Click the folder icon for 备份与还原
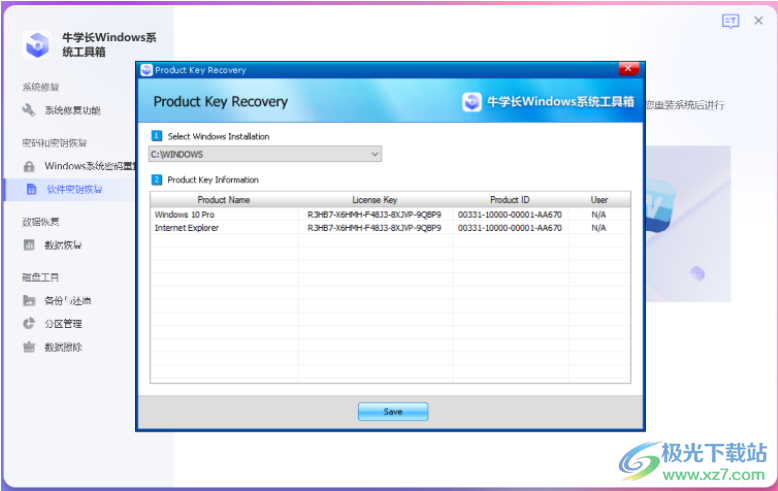This screenshot has width=778, height=491. coord(29,301)
